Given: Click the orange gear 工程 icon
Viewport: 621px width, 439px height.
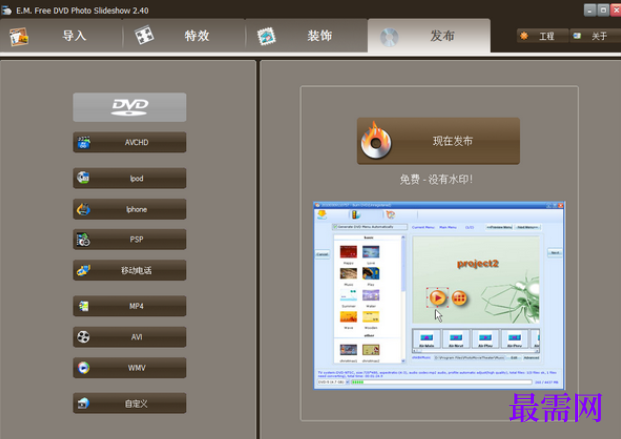Looking at the screenshot, I should (524, 36).
